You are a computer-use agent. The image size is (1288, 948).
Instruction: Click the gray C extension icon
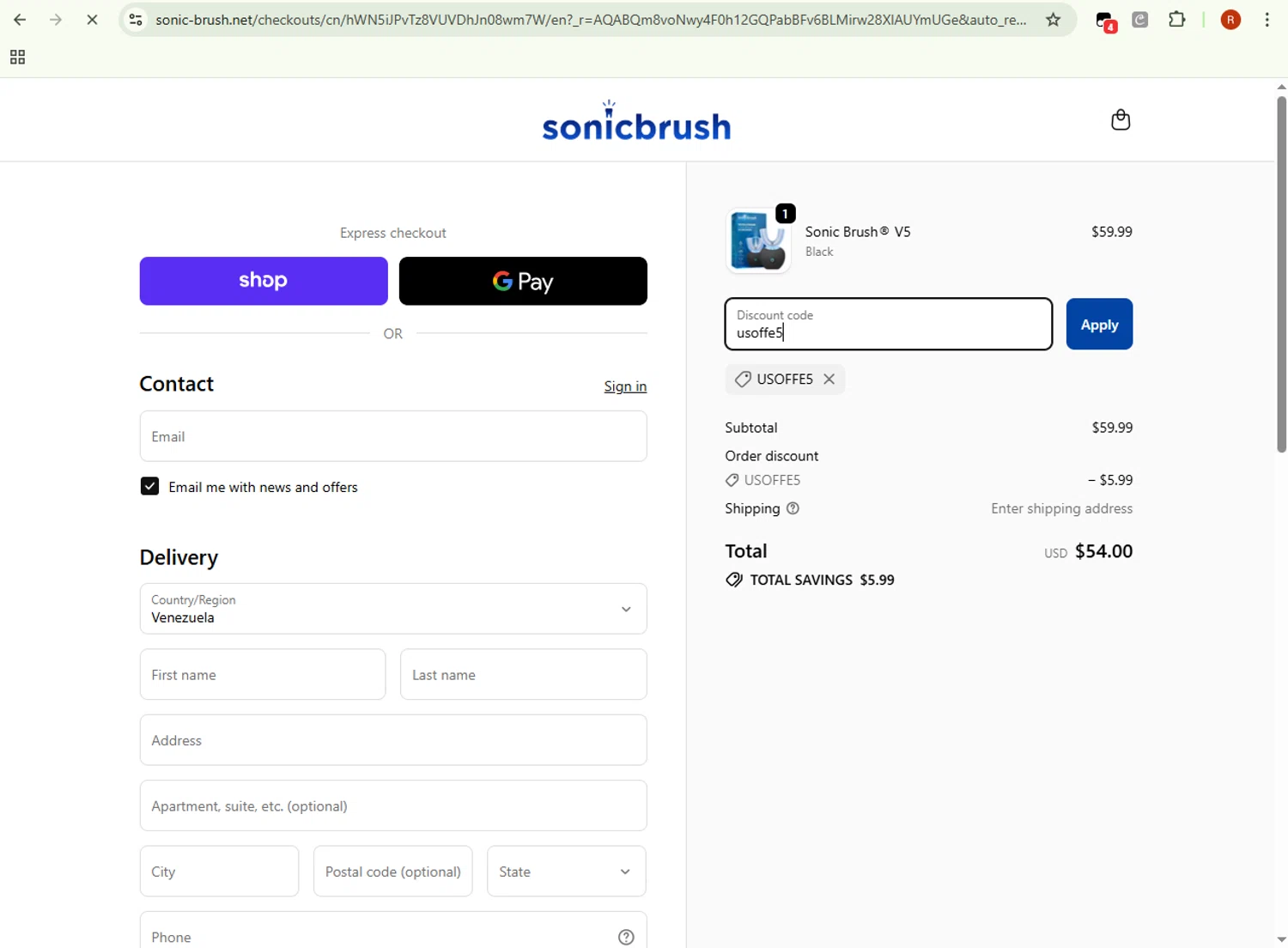(1140, 20)
